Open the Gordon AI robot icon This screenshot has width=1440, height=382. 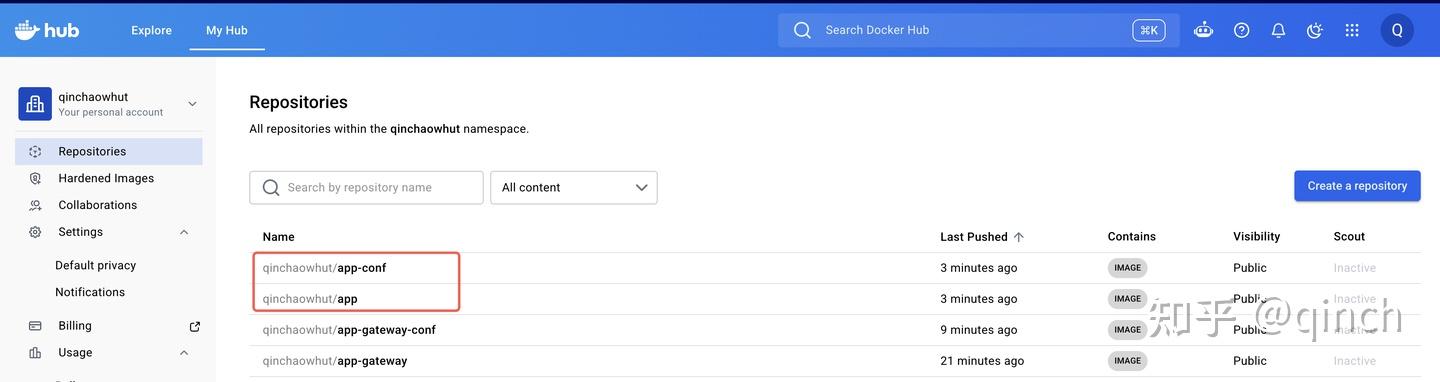(1204, 30)
